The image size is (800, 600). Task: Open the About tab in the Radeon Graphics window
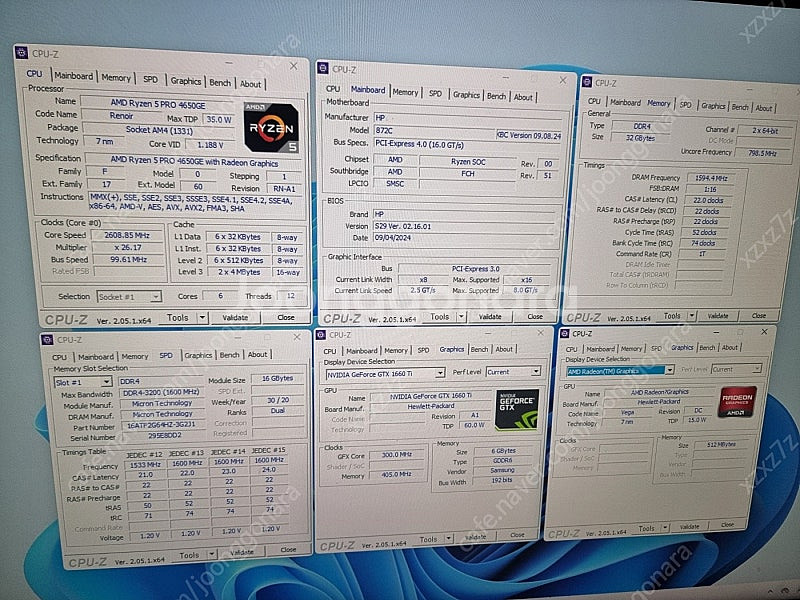click(730, 347)
